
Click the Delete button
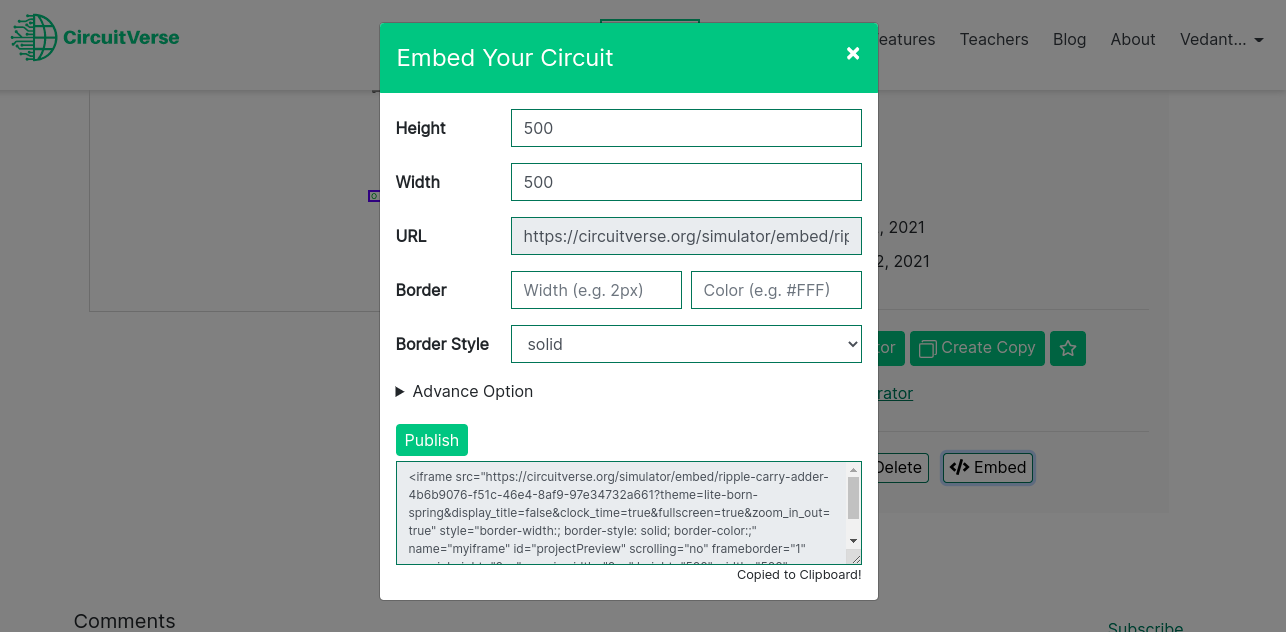click(898, 467)
